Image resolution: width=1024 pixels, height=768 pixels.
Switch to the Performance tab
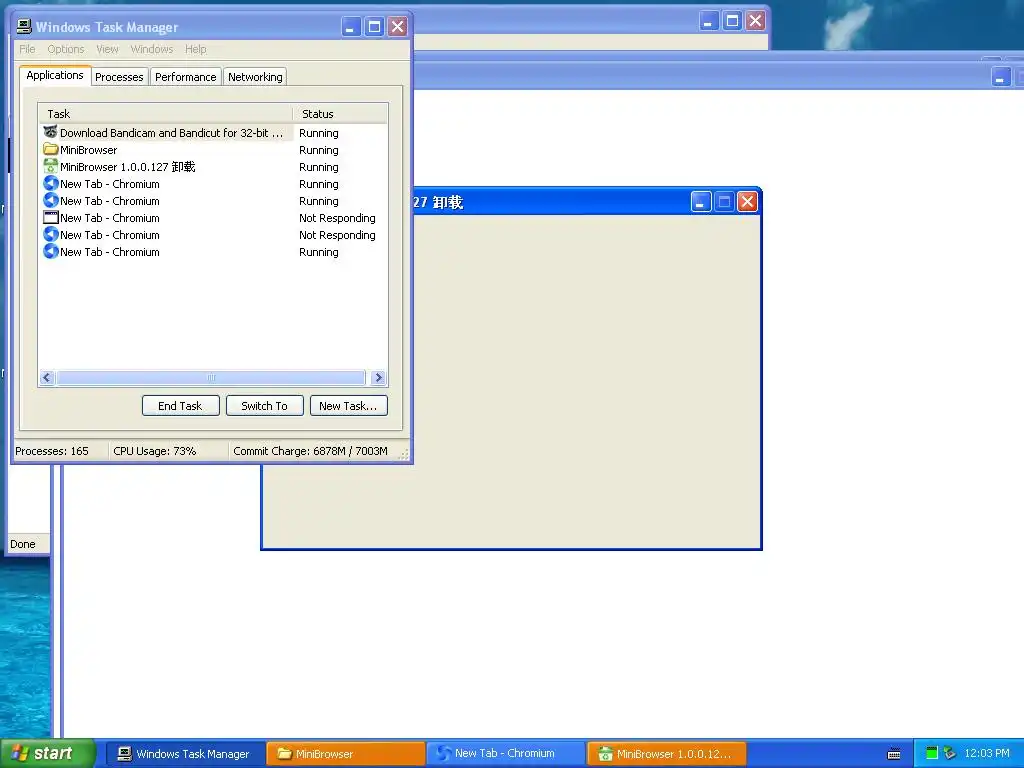[185, 77]
